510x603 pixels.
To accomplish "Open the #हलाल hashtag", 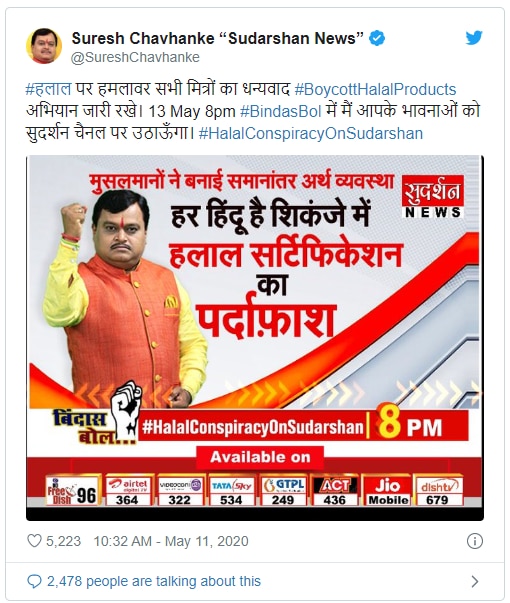I will pos(48,89).
